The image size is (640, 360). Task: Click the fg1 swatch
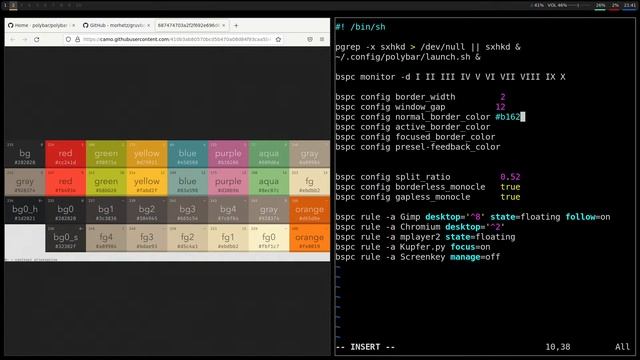pos(228,238)
